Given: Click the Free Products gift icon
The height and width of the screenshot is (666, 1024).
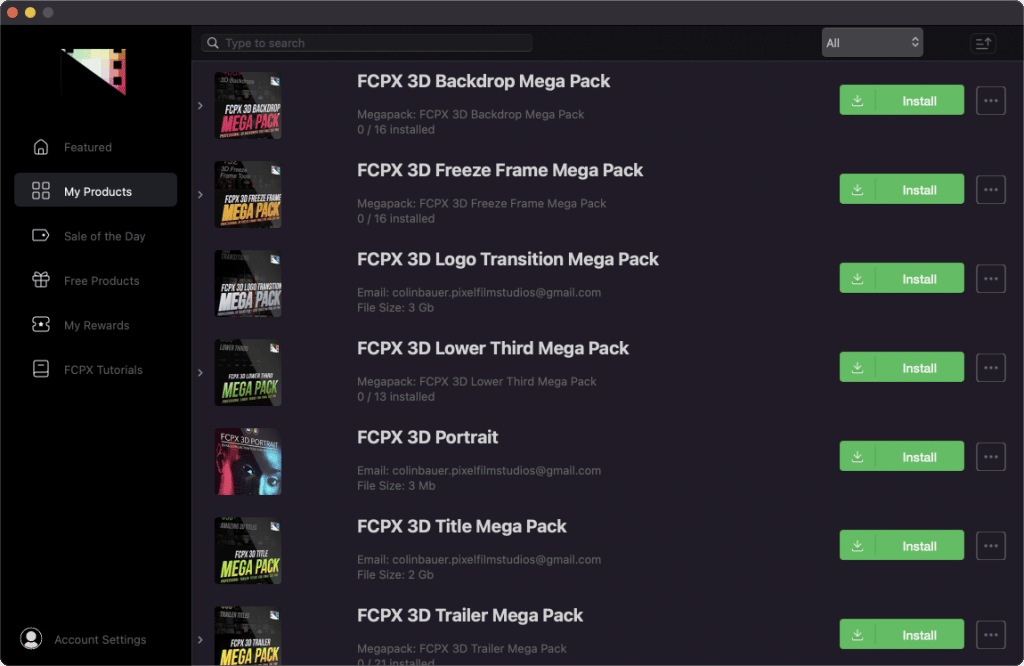Looking at the screenshot, I should click(40, 279).
